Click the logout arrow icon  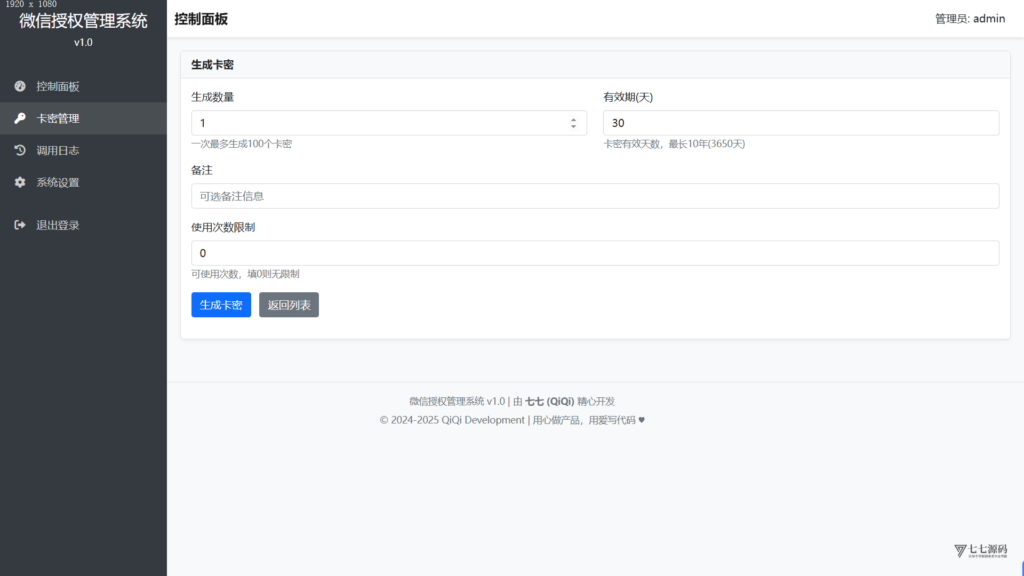tap(20, 225)
